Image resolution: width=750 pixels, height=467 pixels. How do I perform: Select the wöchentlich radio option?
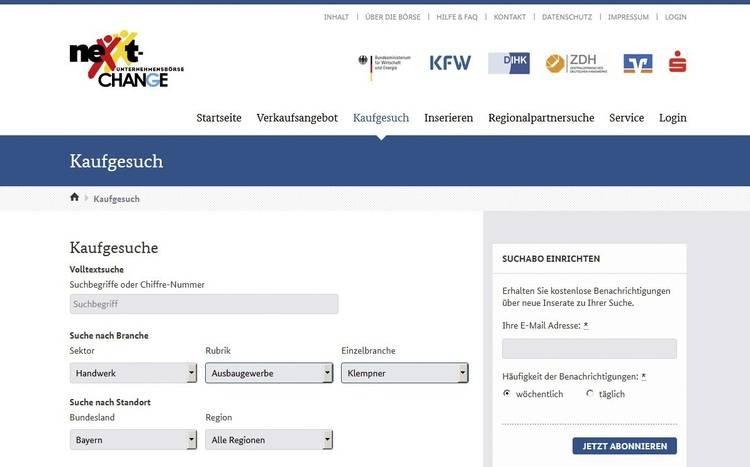[x=507, y=394]
